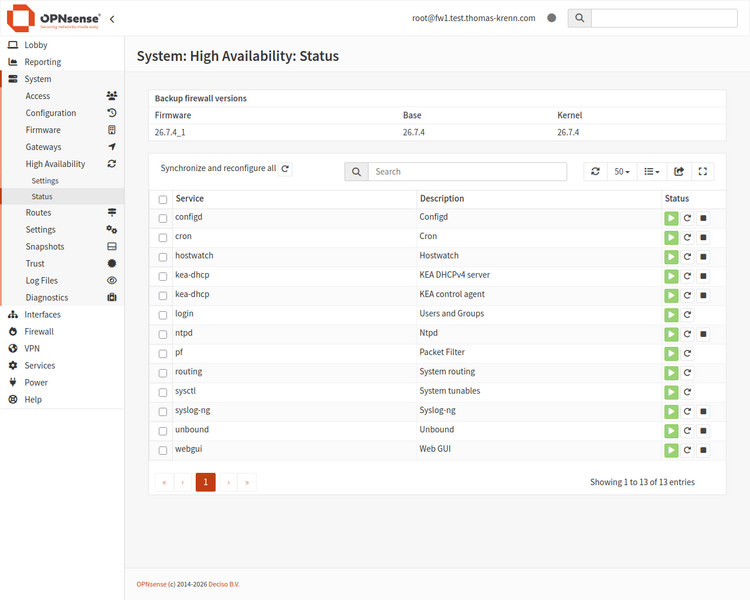Image resolution: width=750 pixels, height=600 pixels.
Task: Toggle fullscreen view of the table
Action: click(x=703, y=171)
